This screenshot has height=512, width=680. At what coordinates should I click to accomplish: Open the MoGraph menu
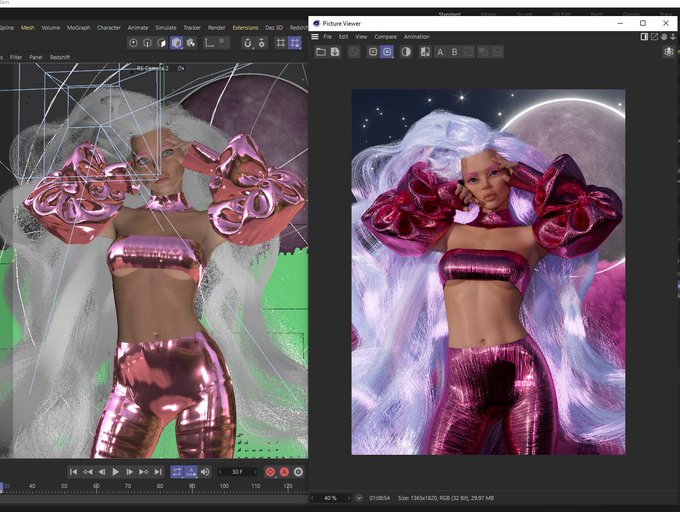78,27
